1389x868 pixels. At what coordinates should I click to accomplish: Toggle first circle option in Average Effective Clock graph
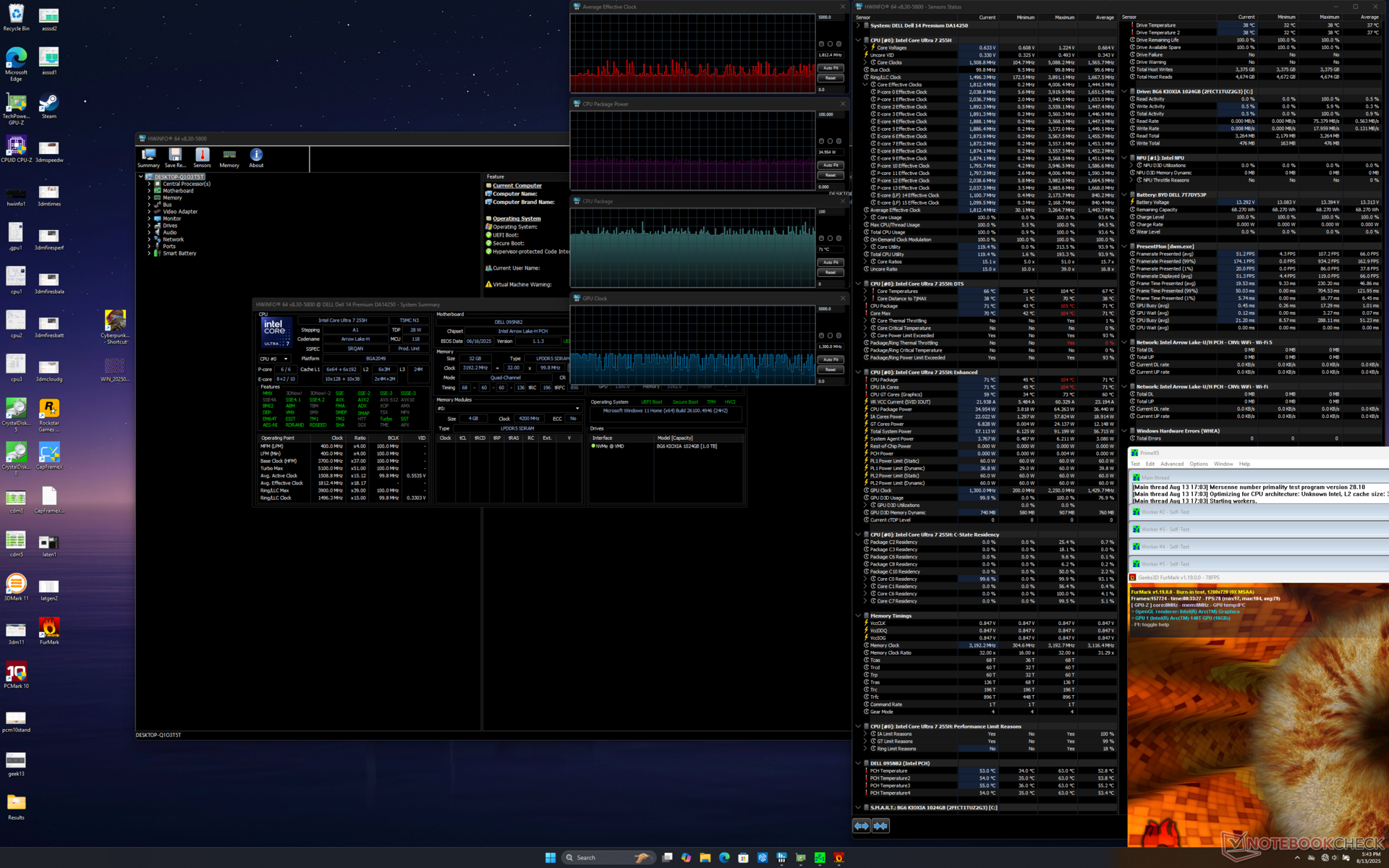pyautogui.click(x=821, y=44)
